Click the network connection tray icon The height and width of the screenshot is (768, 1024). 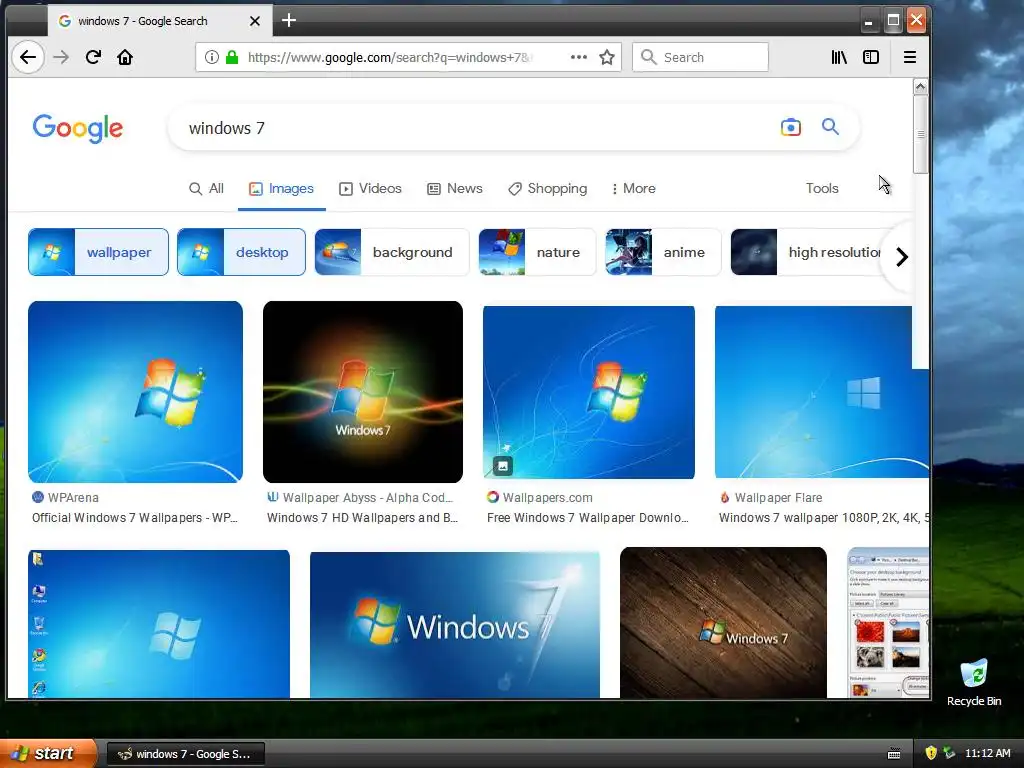point(949,753)
